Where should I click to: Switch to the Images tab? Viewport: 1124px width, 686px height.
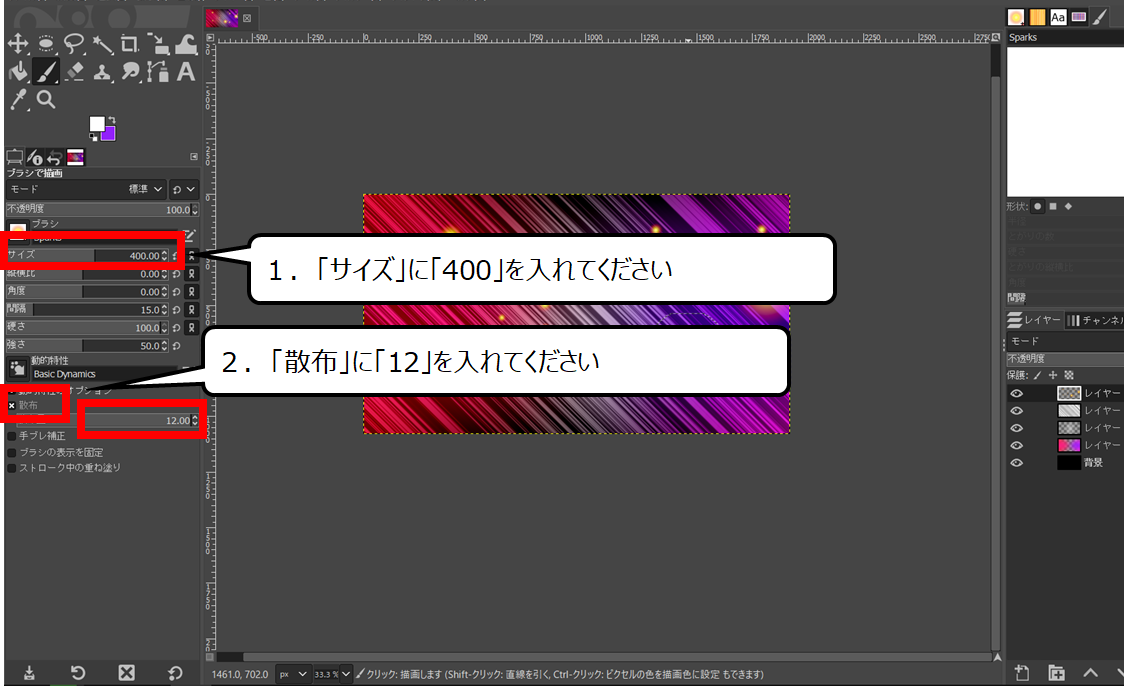coord(75,157)
